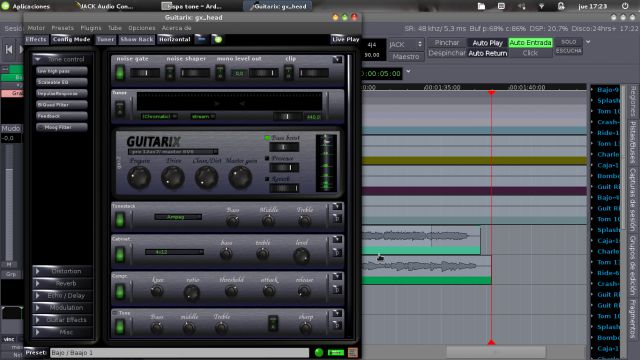
Task: Click the volume icon in the system panel
Action: (x=522, y=6)
